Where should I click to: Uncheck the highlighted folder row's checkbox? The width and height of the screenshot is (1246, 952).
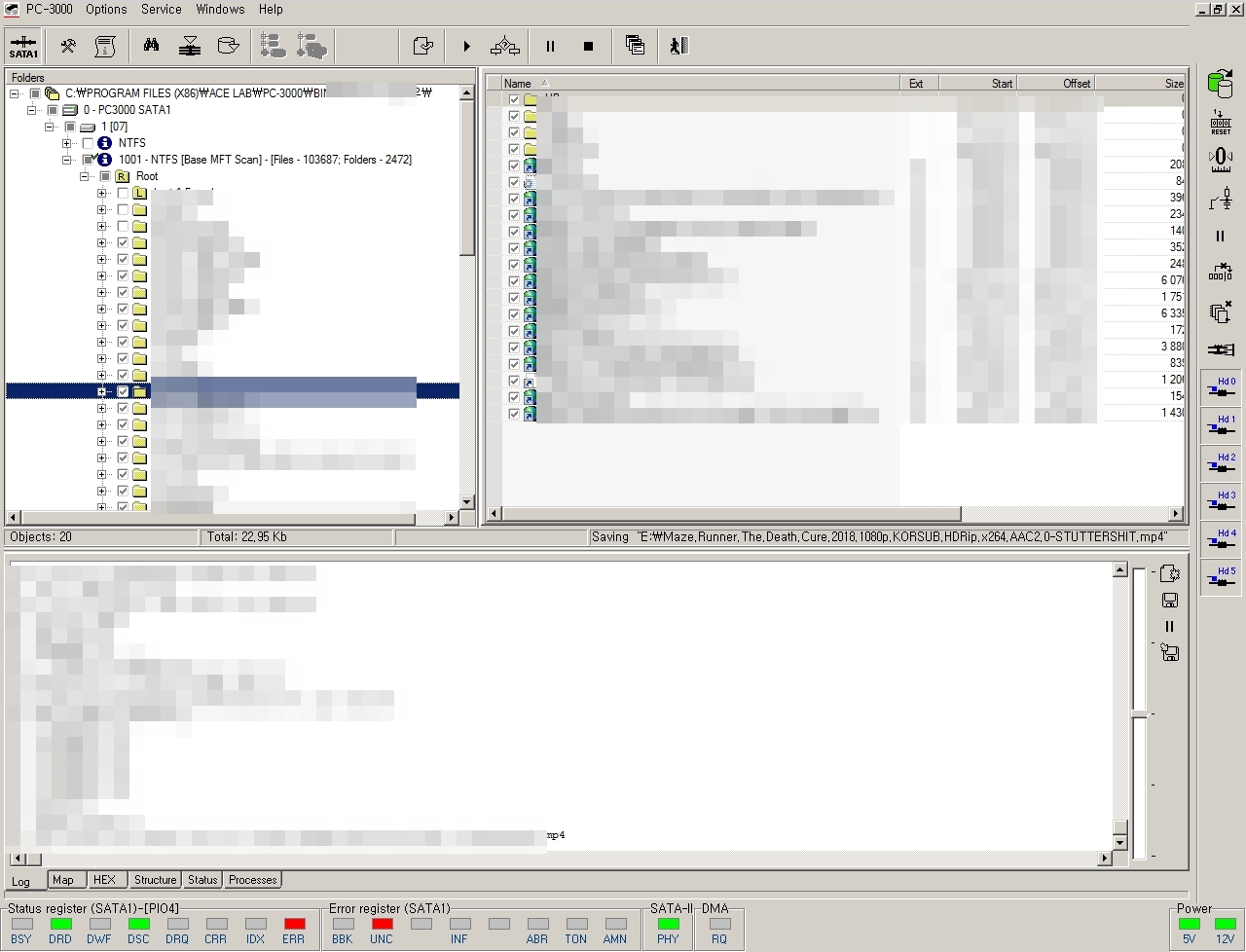[x=123, y=391]
